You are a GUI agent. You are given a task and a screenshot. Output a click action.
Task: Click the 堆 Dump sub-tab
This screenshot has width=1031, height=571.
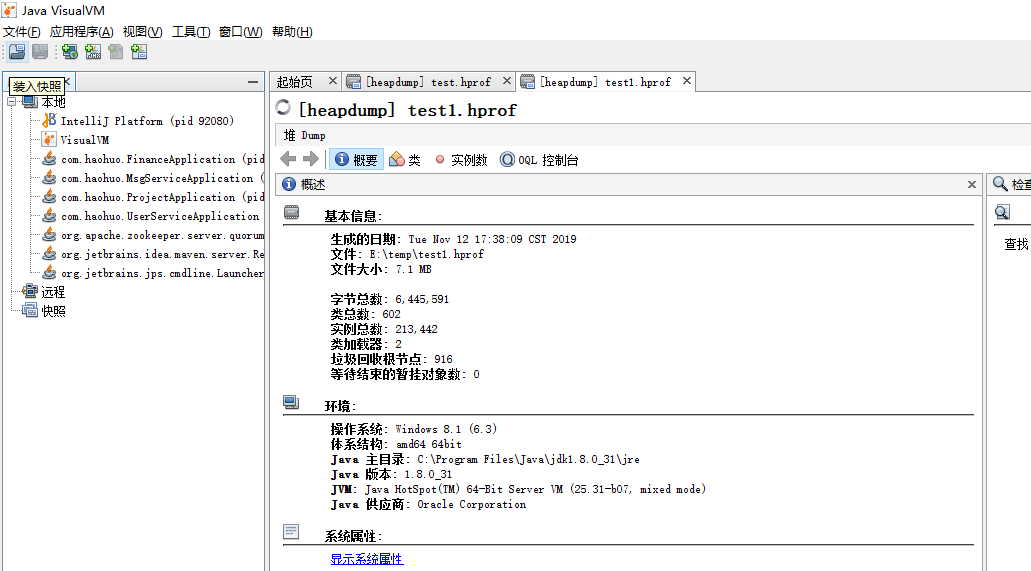click(304, 136)
